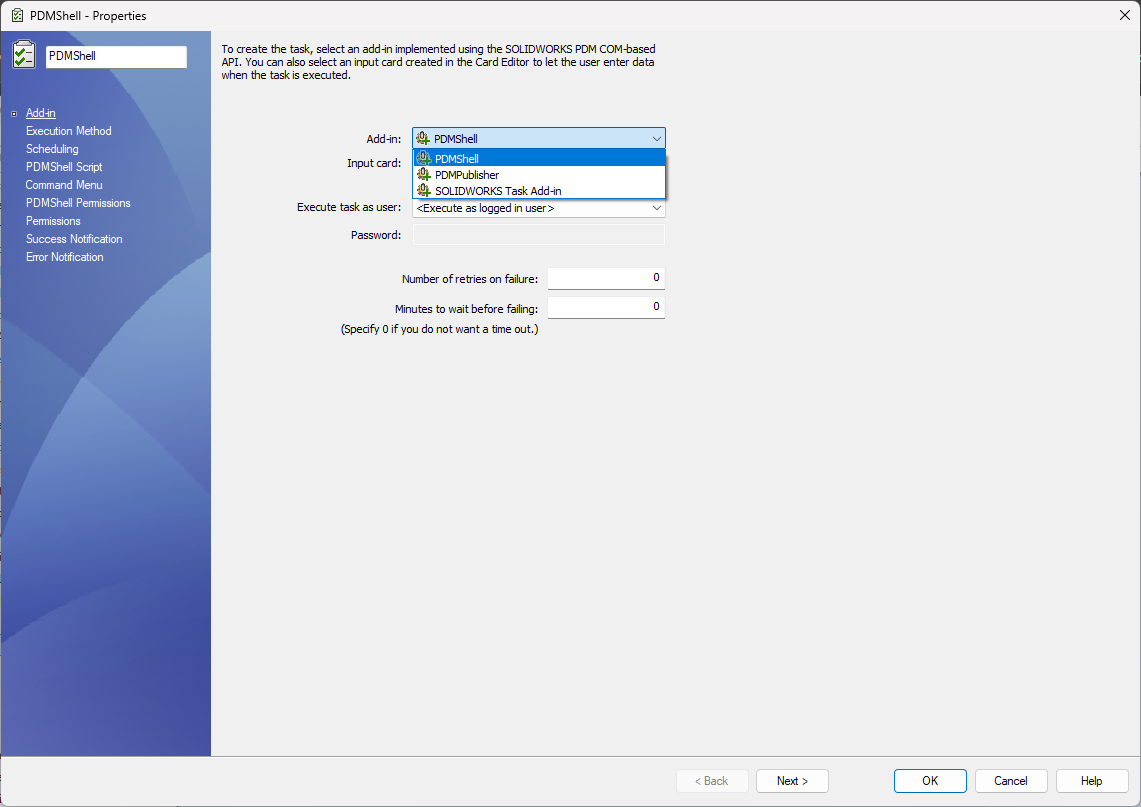Open Help for this dialog
The width and height of the screenshot is (1141, 807).
coord(1092,781)
